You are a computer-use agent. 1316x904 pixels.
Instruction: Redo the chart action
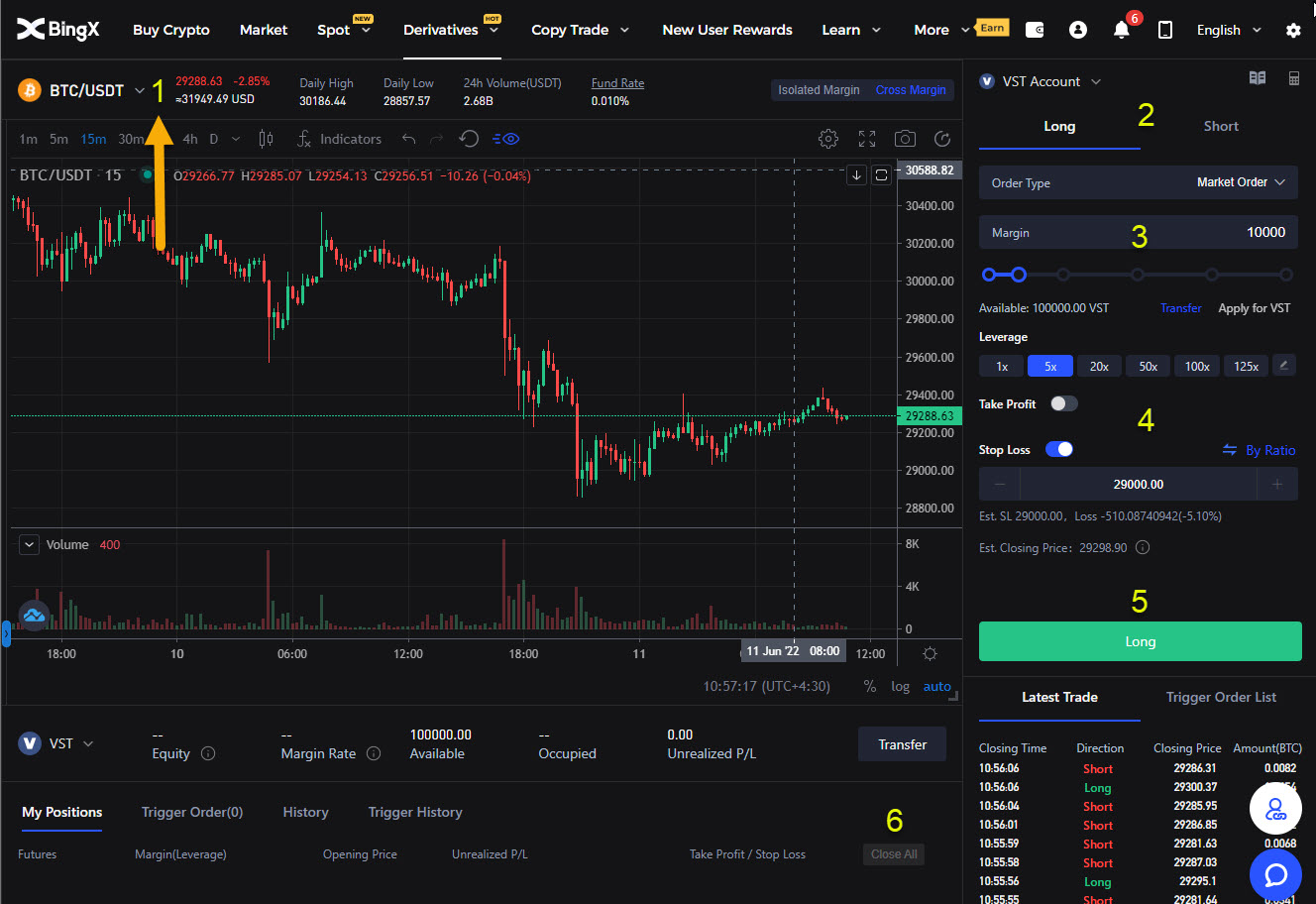pos(436,139)
